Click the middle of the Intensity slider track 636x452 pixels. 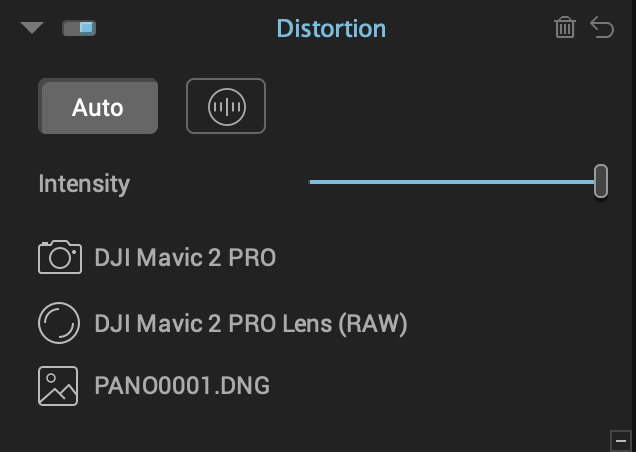point(452,182)
